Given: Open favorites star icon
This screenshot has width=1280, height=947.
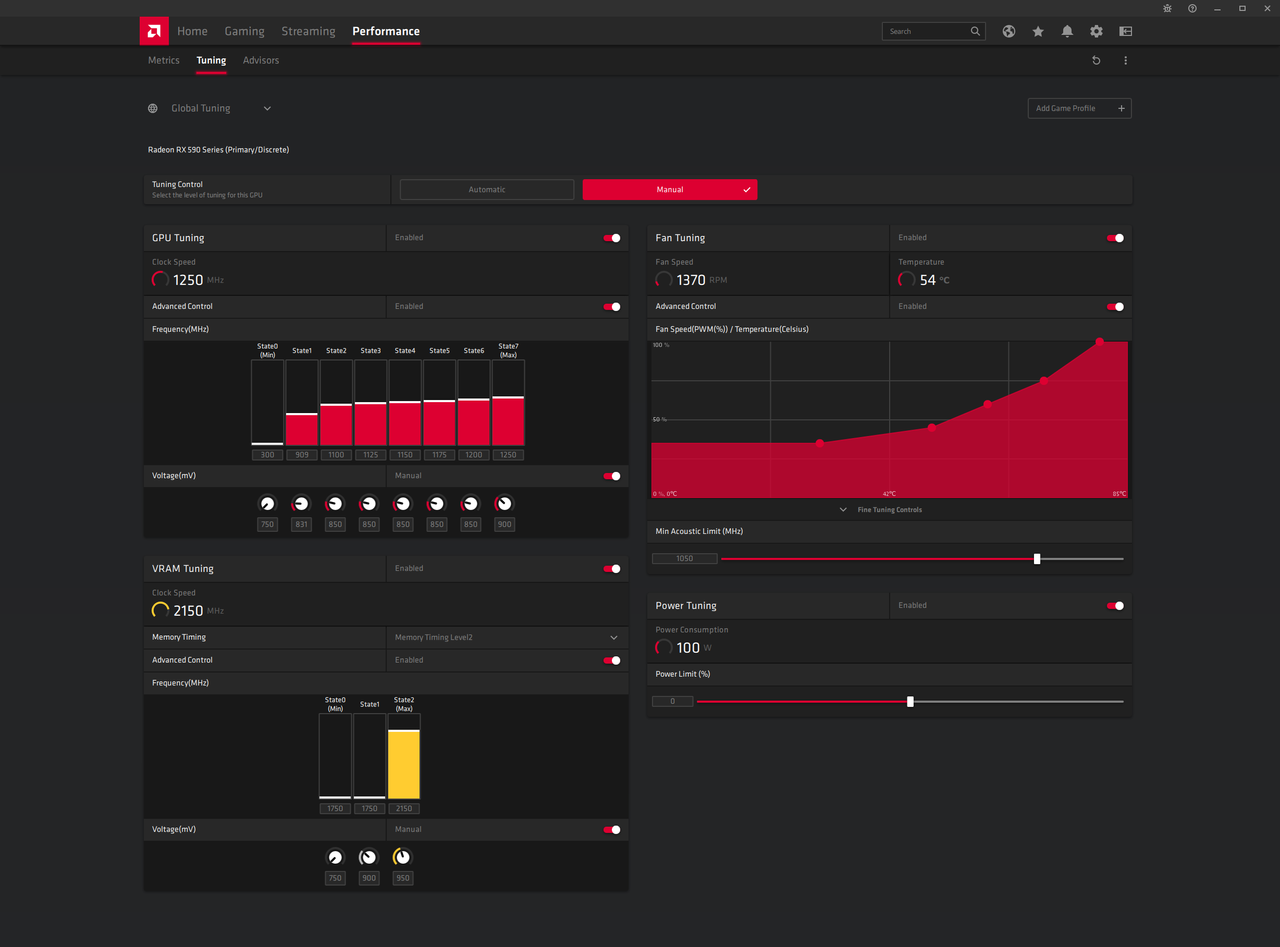Looking at the screenshot, I should (x=1038, y=31).
